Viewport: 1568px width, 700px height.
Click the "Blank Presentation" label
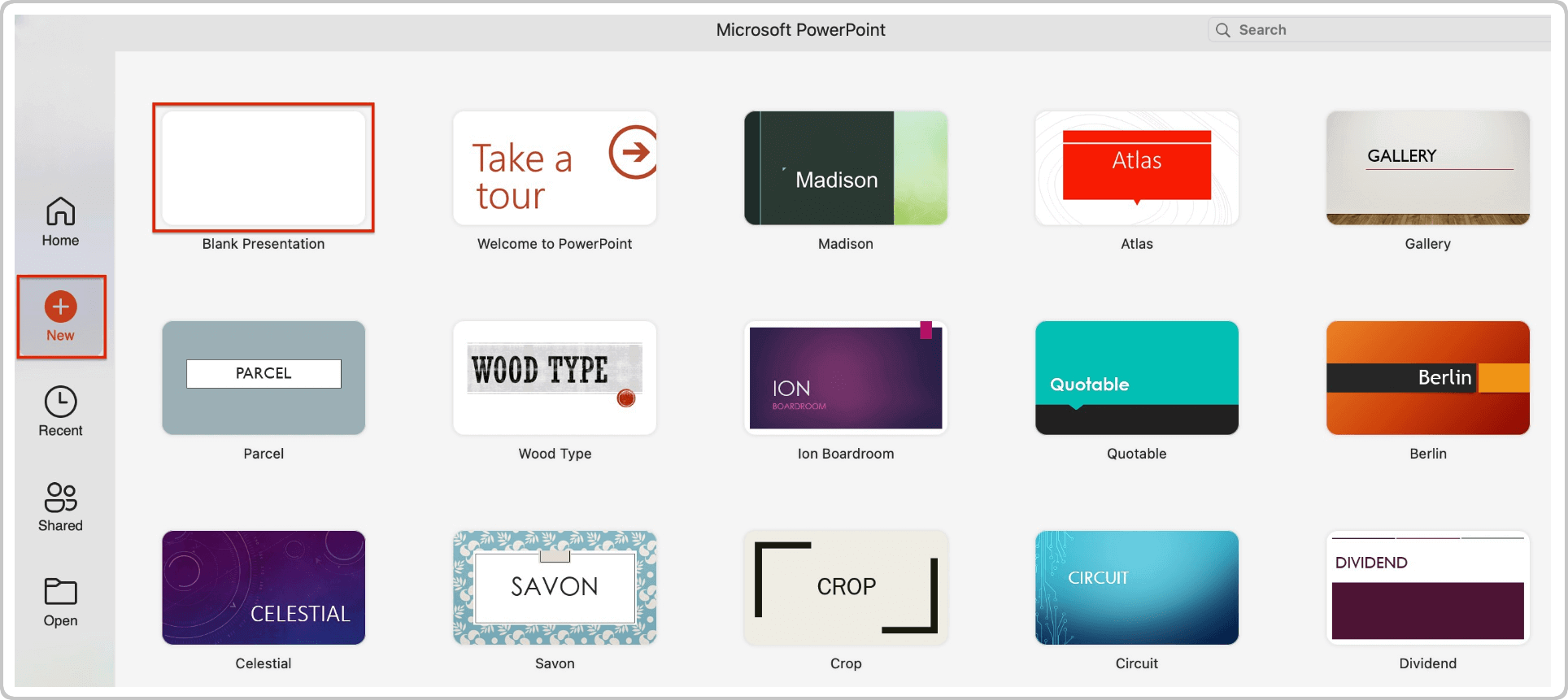(x=264, y=244)
